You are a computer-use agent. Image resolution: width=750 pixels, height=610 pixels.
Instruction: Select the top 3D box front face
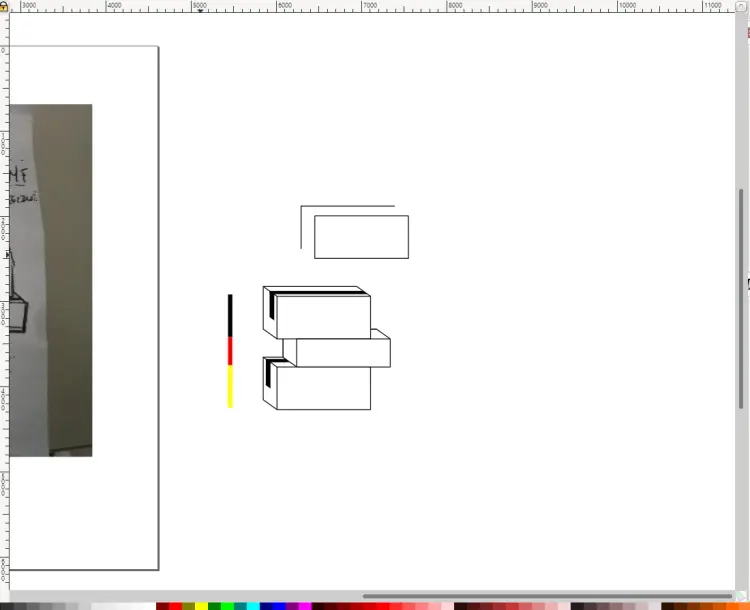[x=324, y=317]
